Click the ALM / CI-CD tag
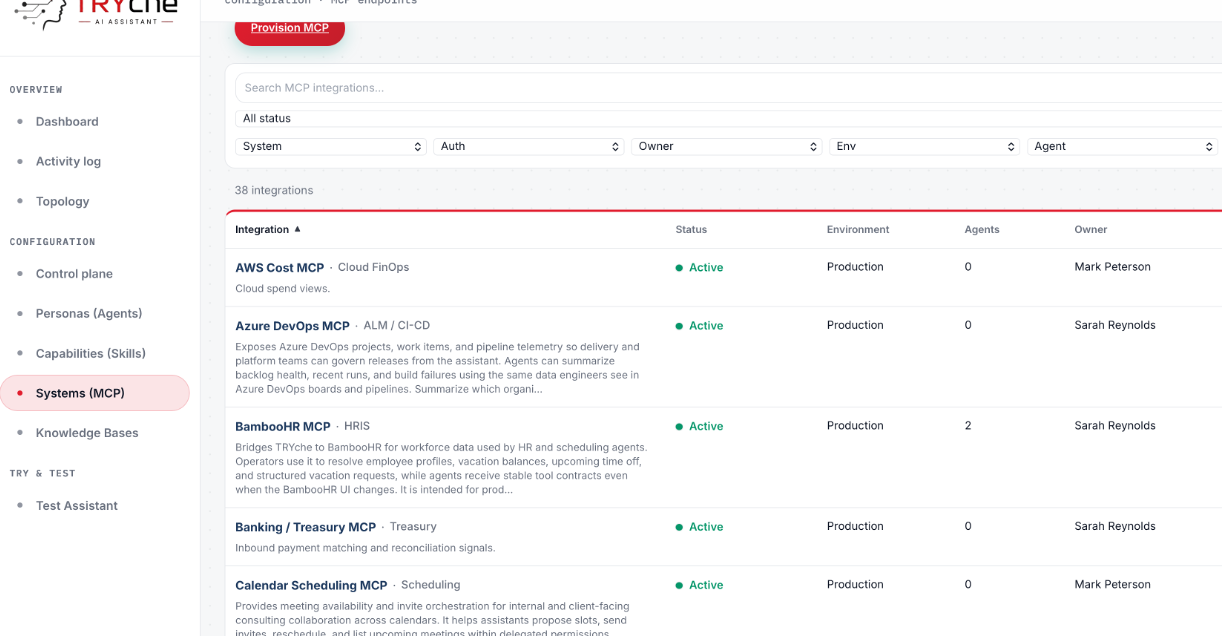 (397, 326)
